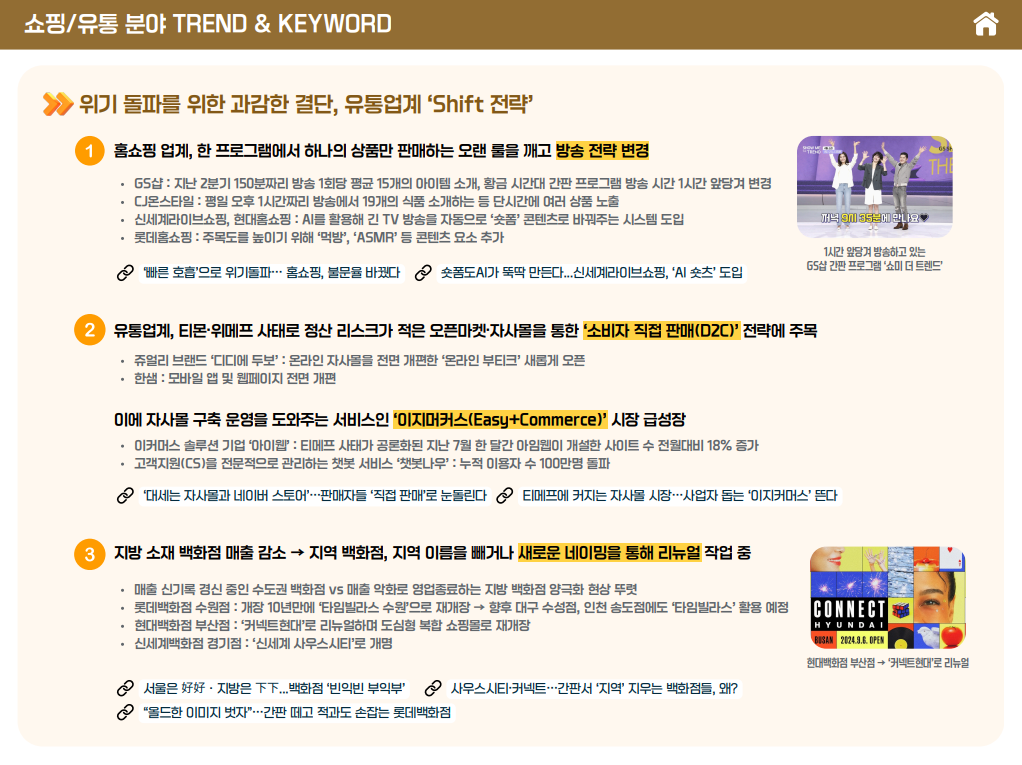Click the link icon before '대세는 자사몰과 네이버 스토어'
Viewport: 1022px width, 765px height.
point(125,495)
